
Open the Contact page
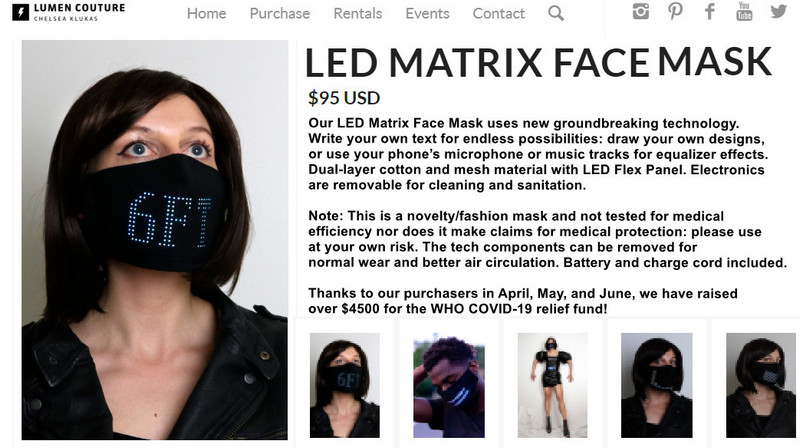tap(498, 13)
